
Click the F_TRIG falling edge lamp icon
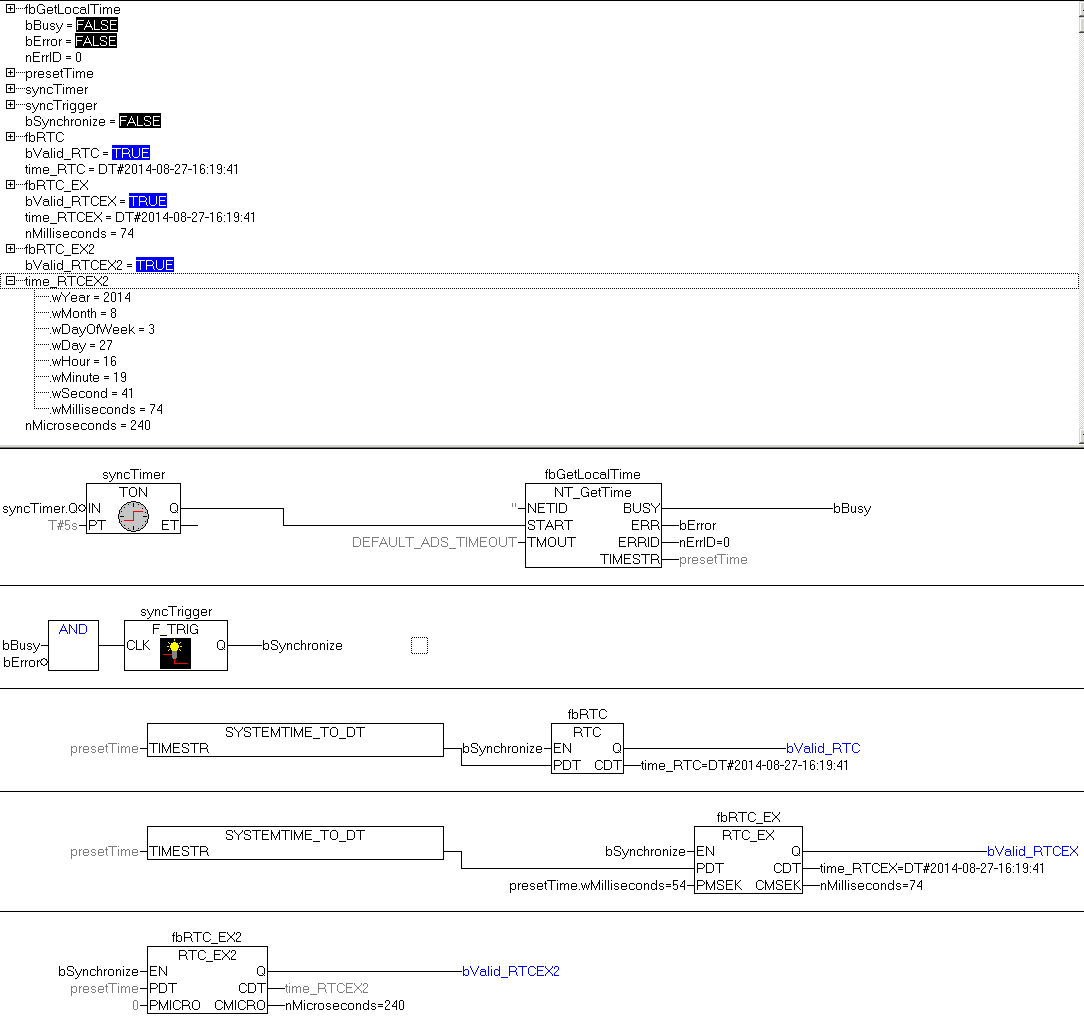click(x=175, y=653)
